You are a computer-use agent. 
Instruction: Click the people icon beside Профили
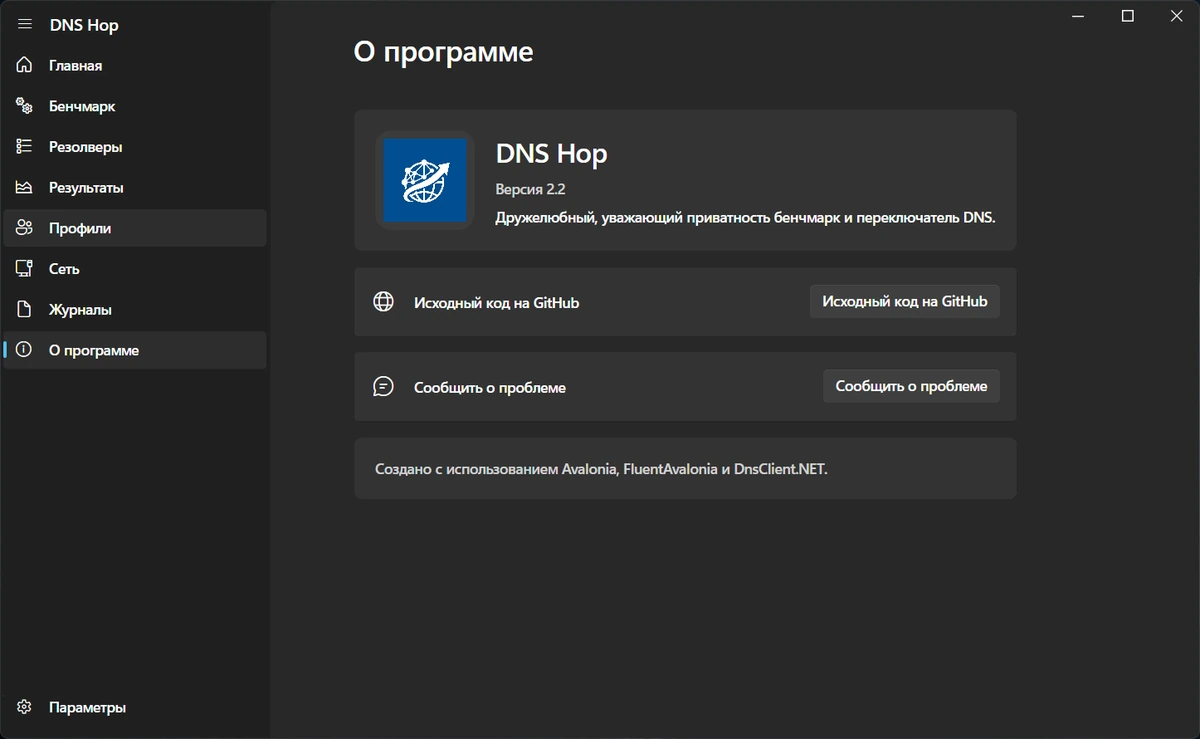click(x=25, y=228)
